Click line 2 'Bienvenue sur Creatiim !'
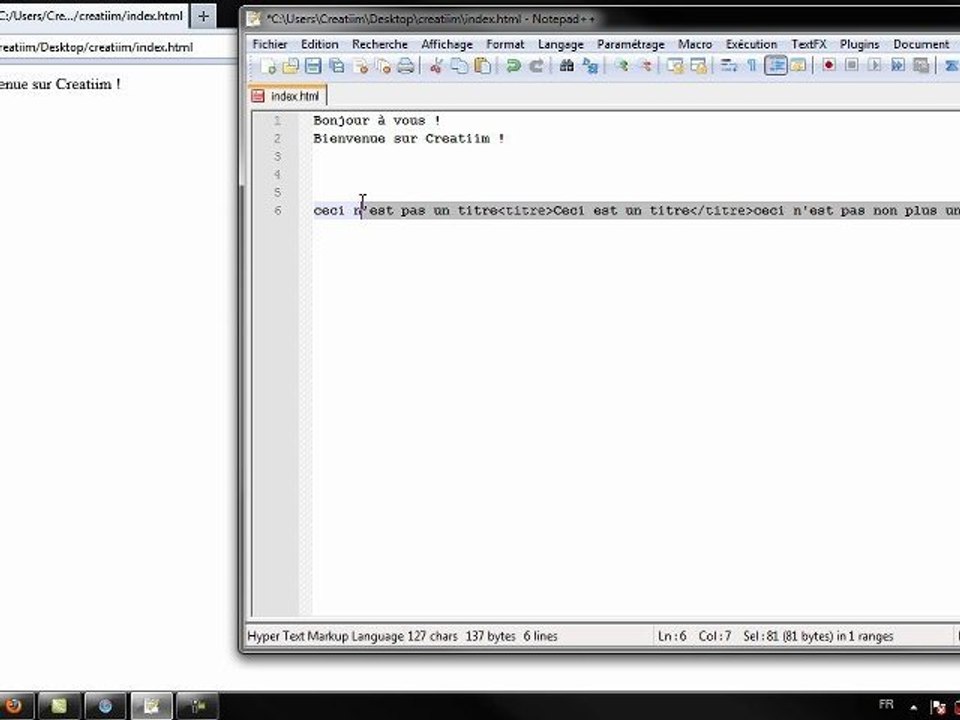The width and height of the screenshot is (960, 720). pyautogui.click(x=409, y=138)
